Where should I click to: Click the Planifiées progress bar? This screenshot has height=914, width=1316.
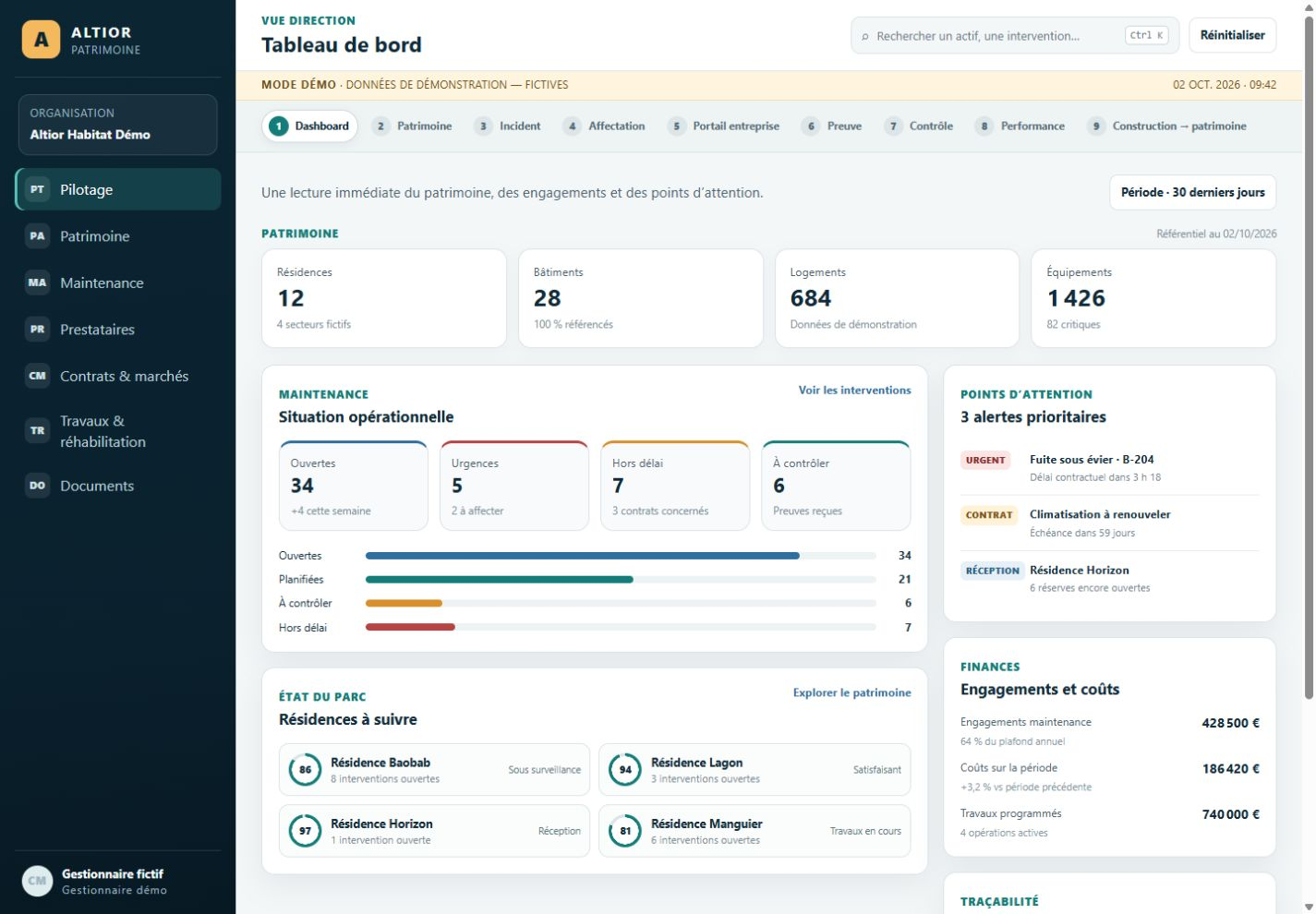(x=621, y=580)
